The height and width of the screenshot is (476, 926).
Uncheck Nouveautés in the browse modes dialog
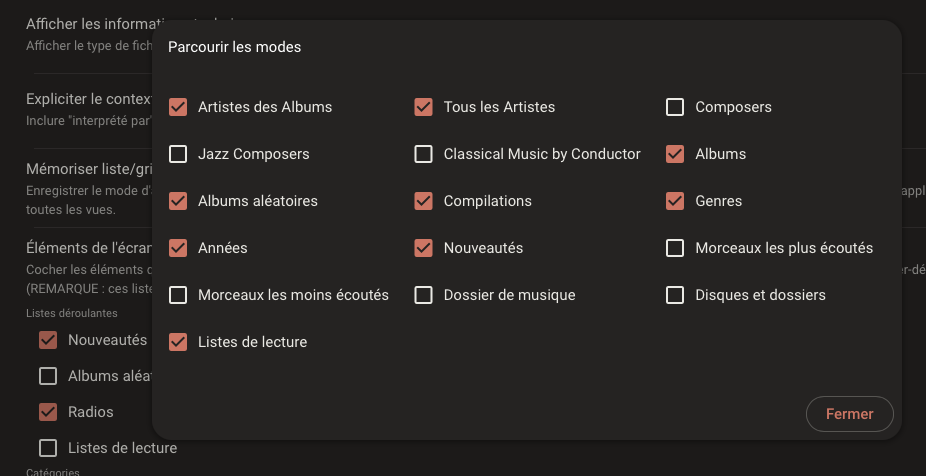click(x=424, y=248)
